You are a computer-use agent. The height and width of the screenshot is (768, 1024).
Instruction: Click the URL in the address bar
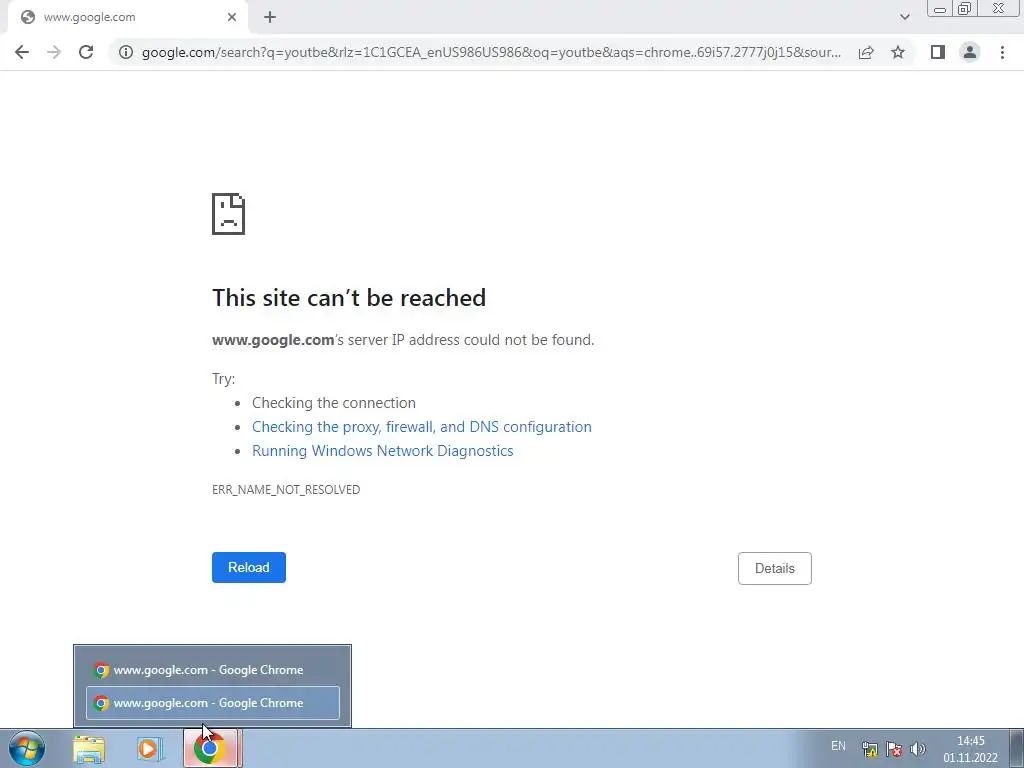(x=491, y=52)
